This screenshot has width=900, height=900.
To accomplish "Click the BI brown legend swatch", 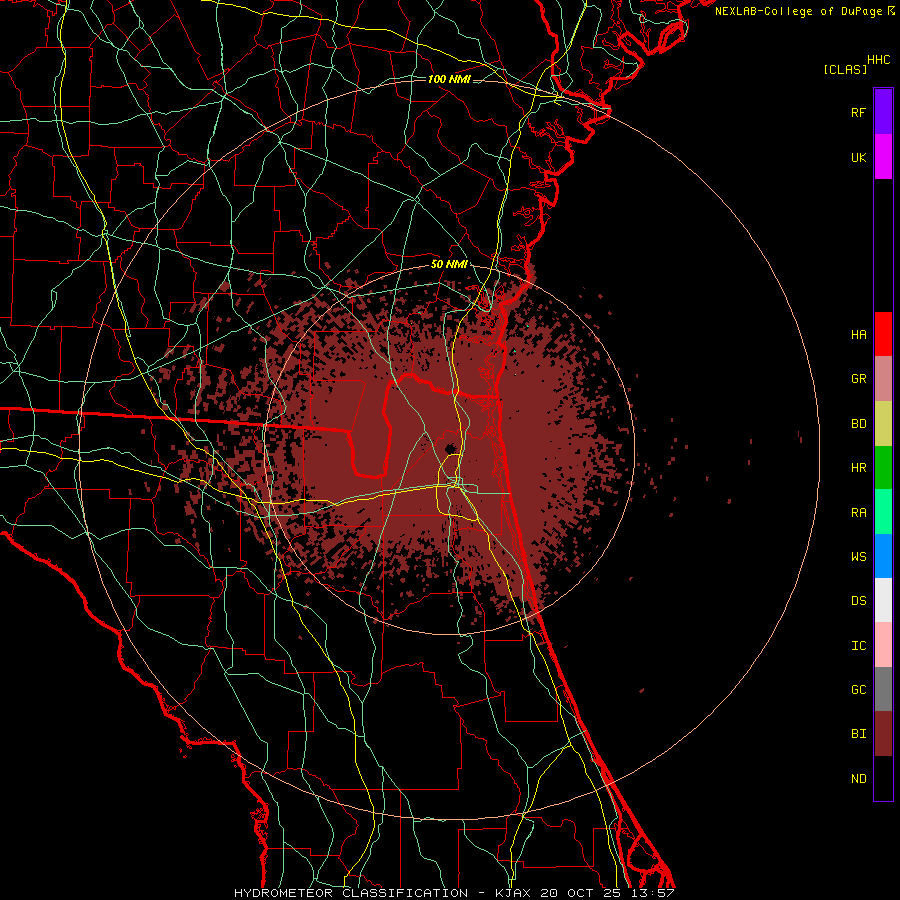I will [883, 734].
